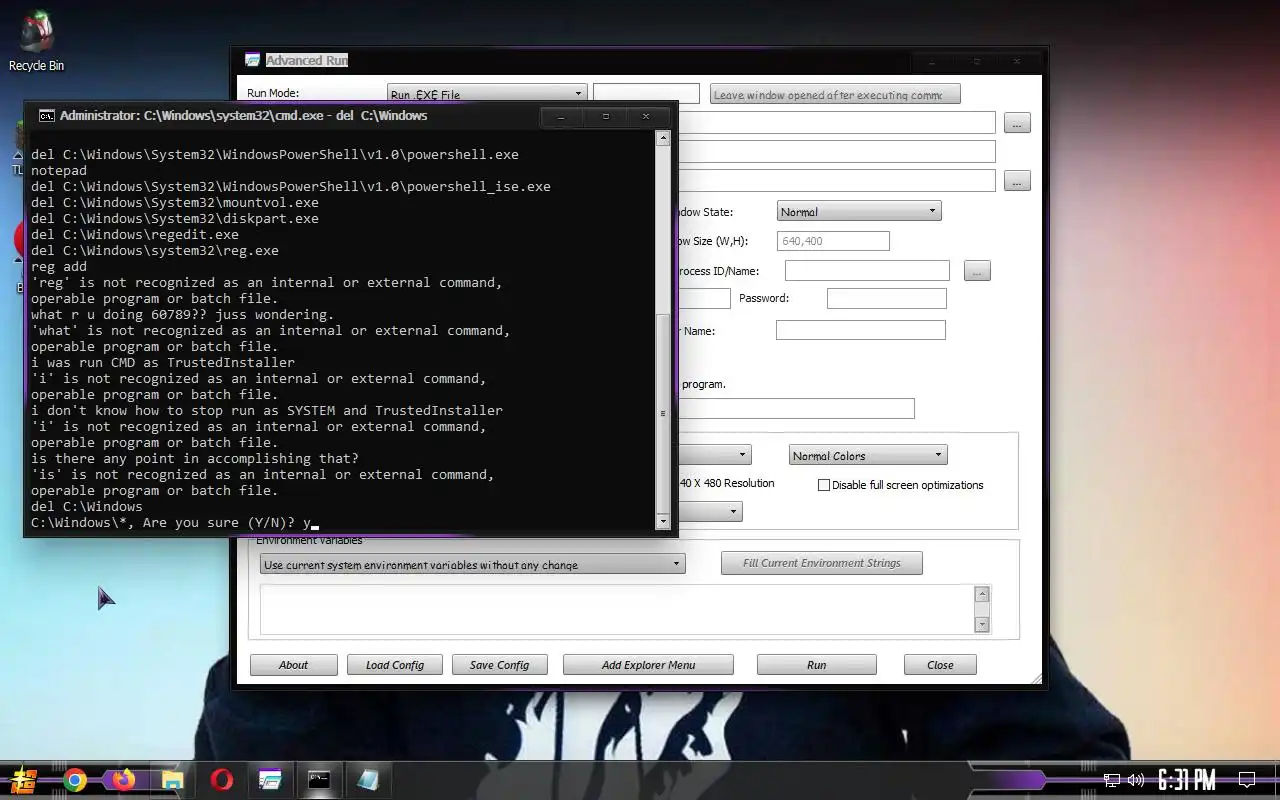
Task: Open the last app icon on the taskbar
Action: tap(368, 780)
